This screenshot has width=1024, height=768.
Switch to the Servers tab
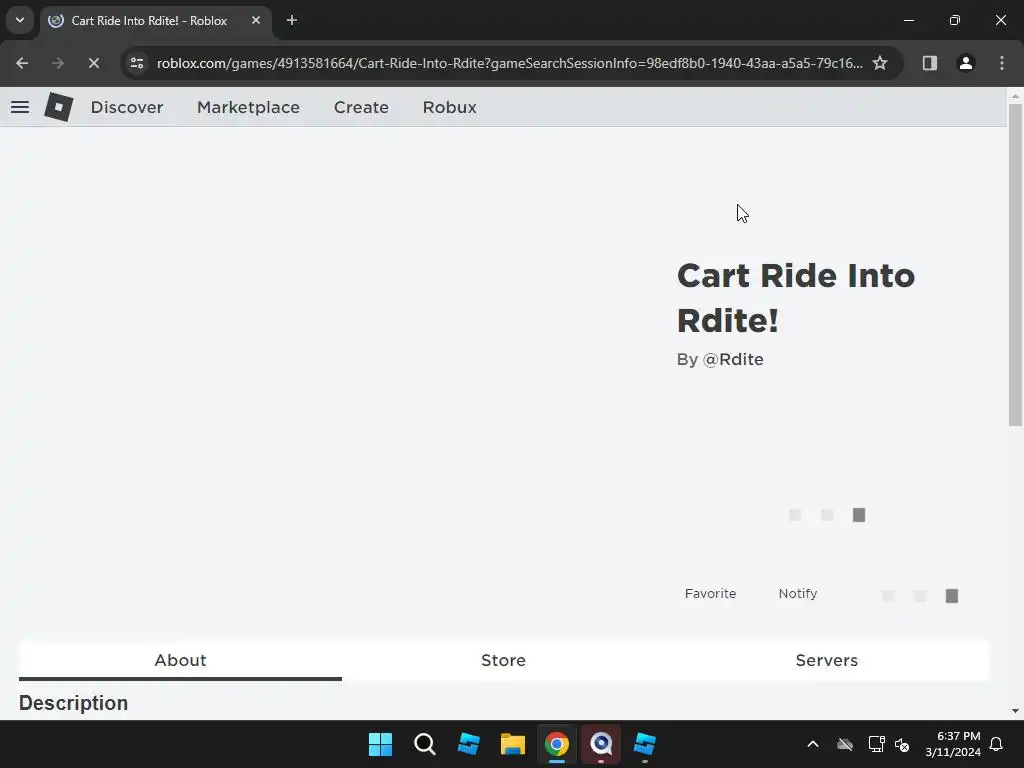point(826,660)
